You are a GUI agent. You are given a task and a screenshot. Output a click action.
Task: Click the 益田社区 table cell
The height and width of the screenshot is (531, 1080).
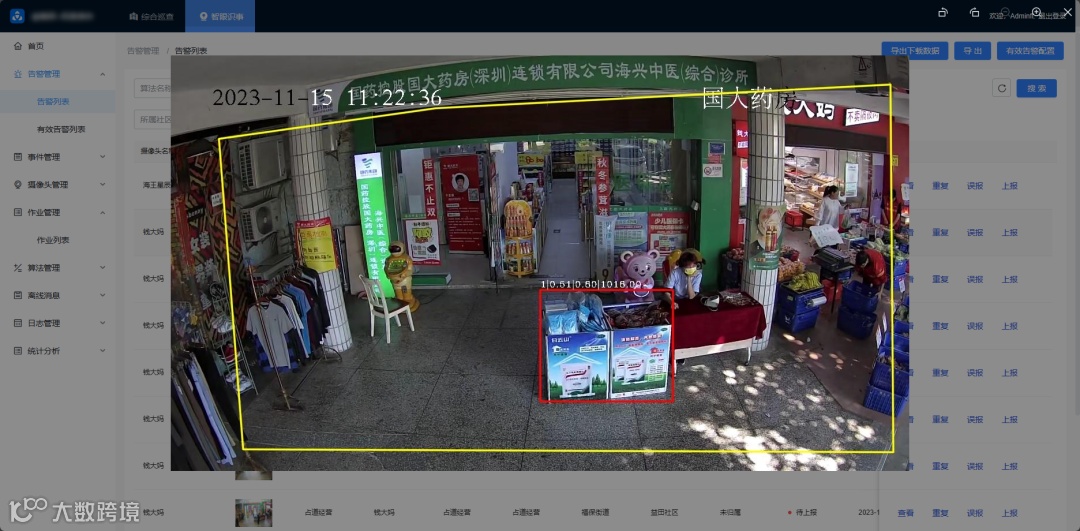pos(664,512)
